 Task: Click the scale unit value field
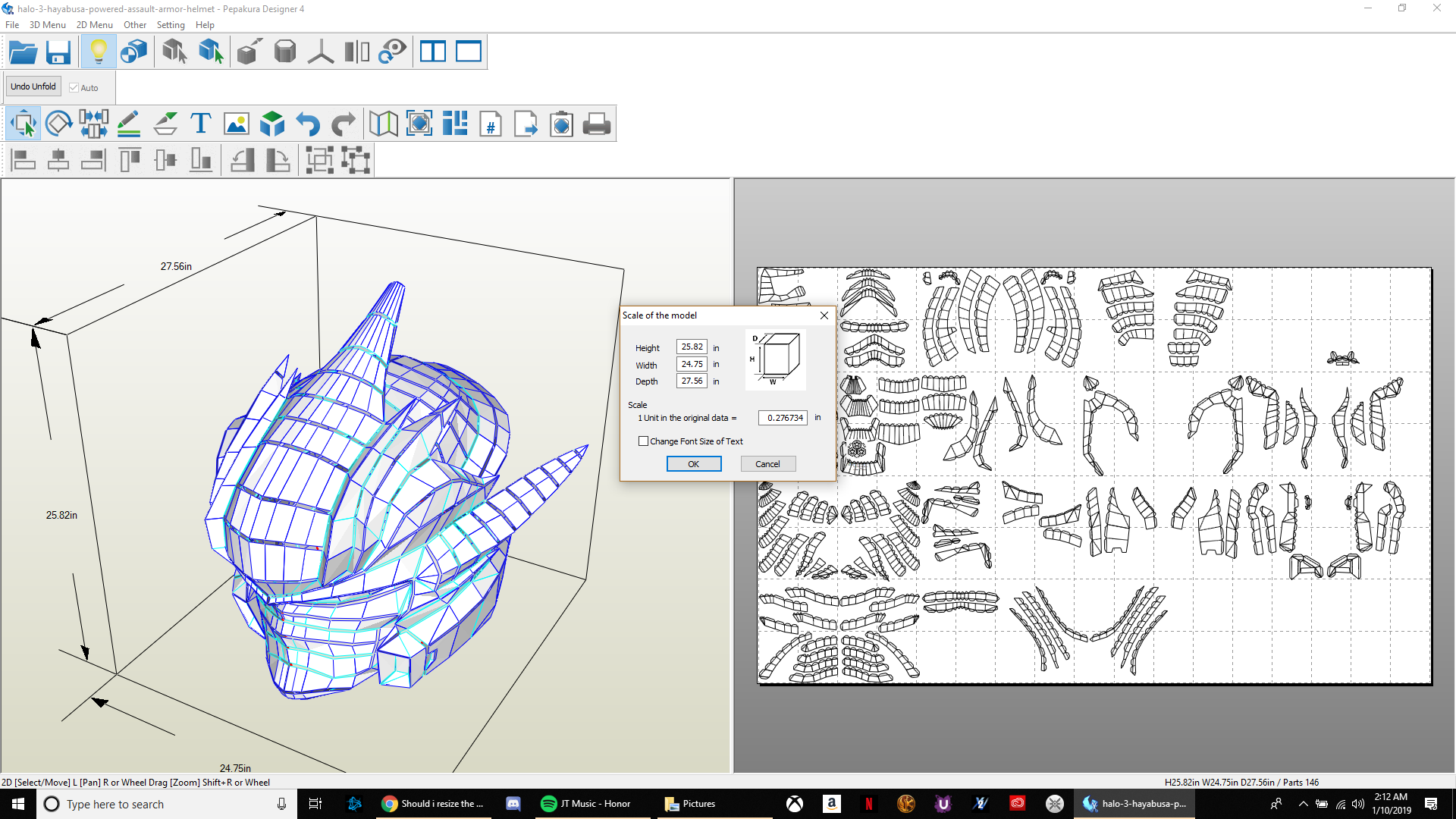[x=783, y=418]
